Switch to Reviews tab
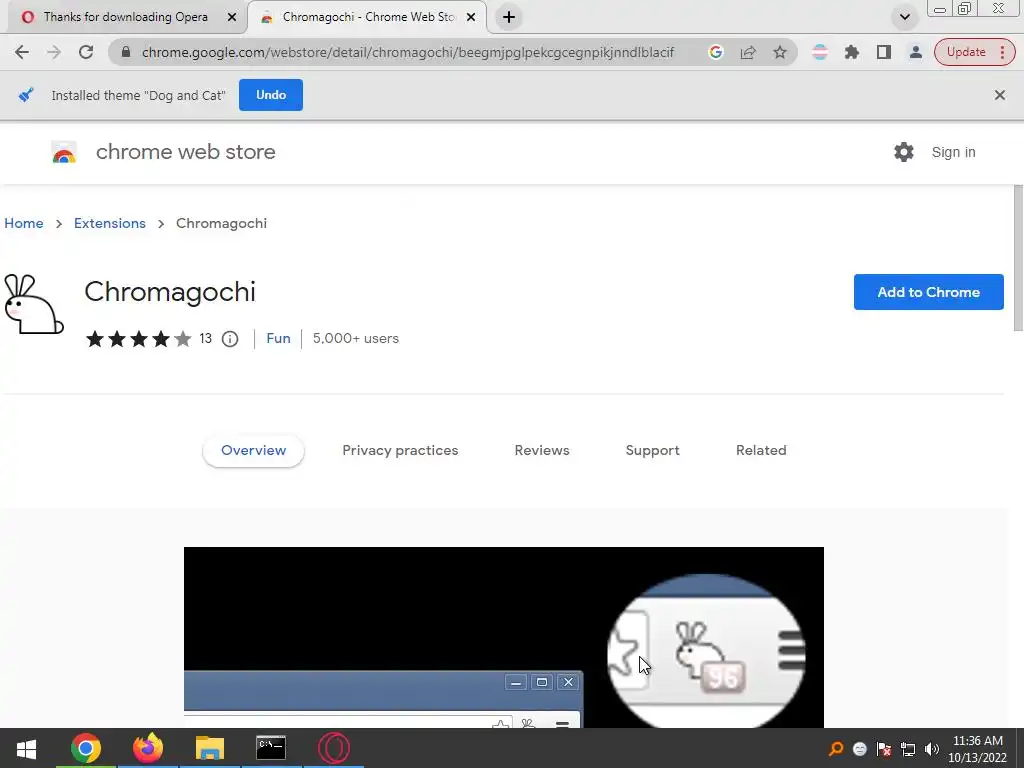This screenshot has height=768, width=1024. tap(542, 451)
